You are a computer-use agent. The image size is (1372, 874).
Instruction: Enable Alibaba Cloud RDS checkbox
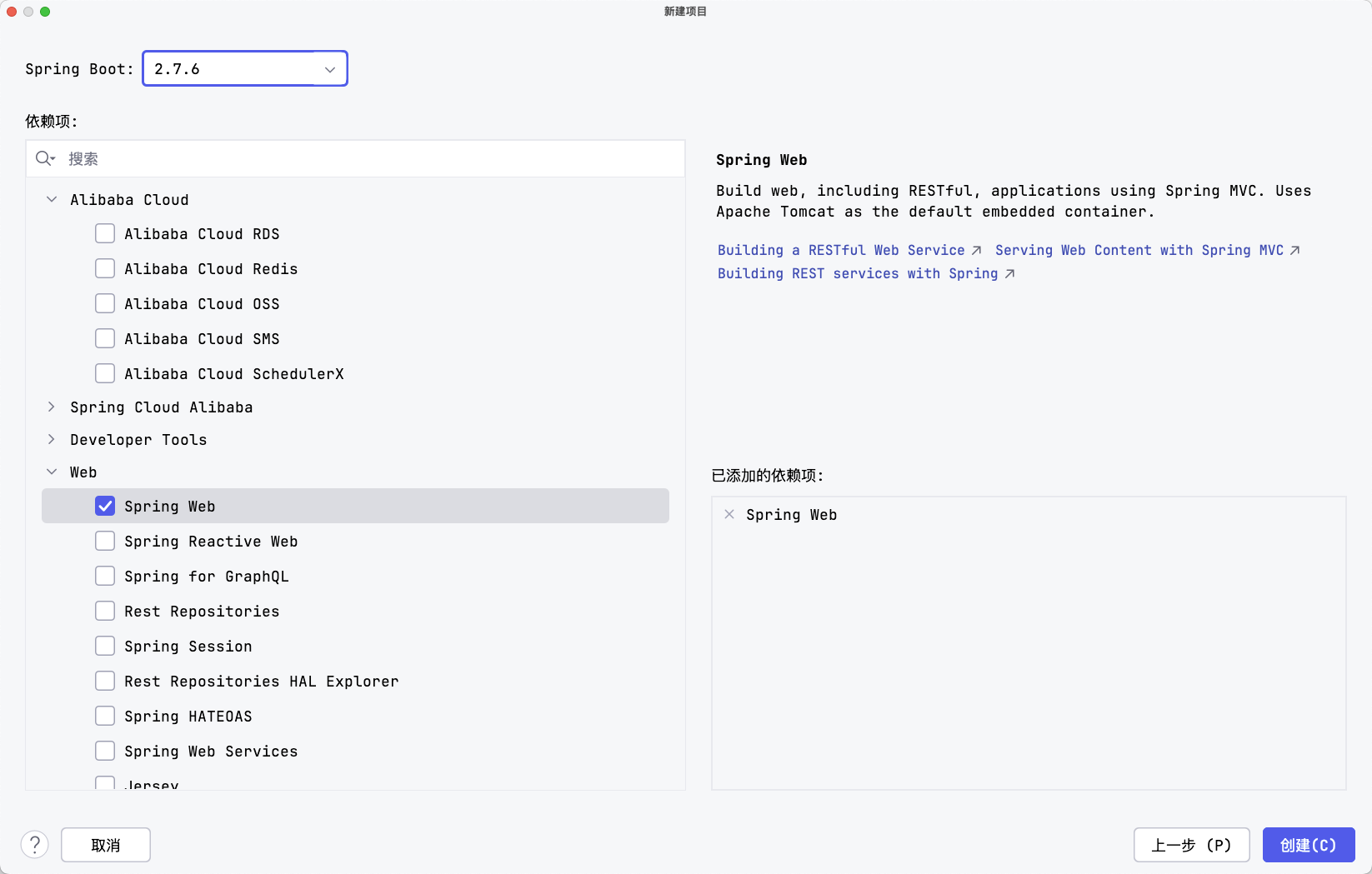105,233
